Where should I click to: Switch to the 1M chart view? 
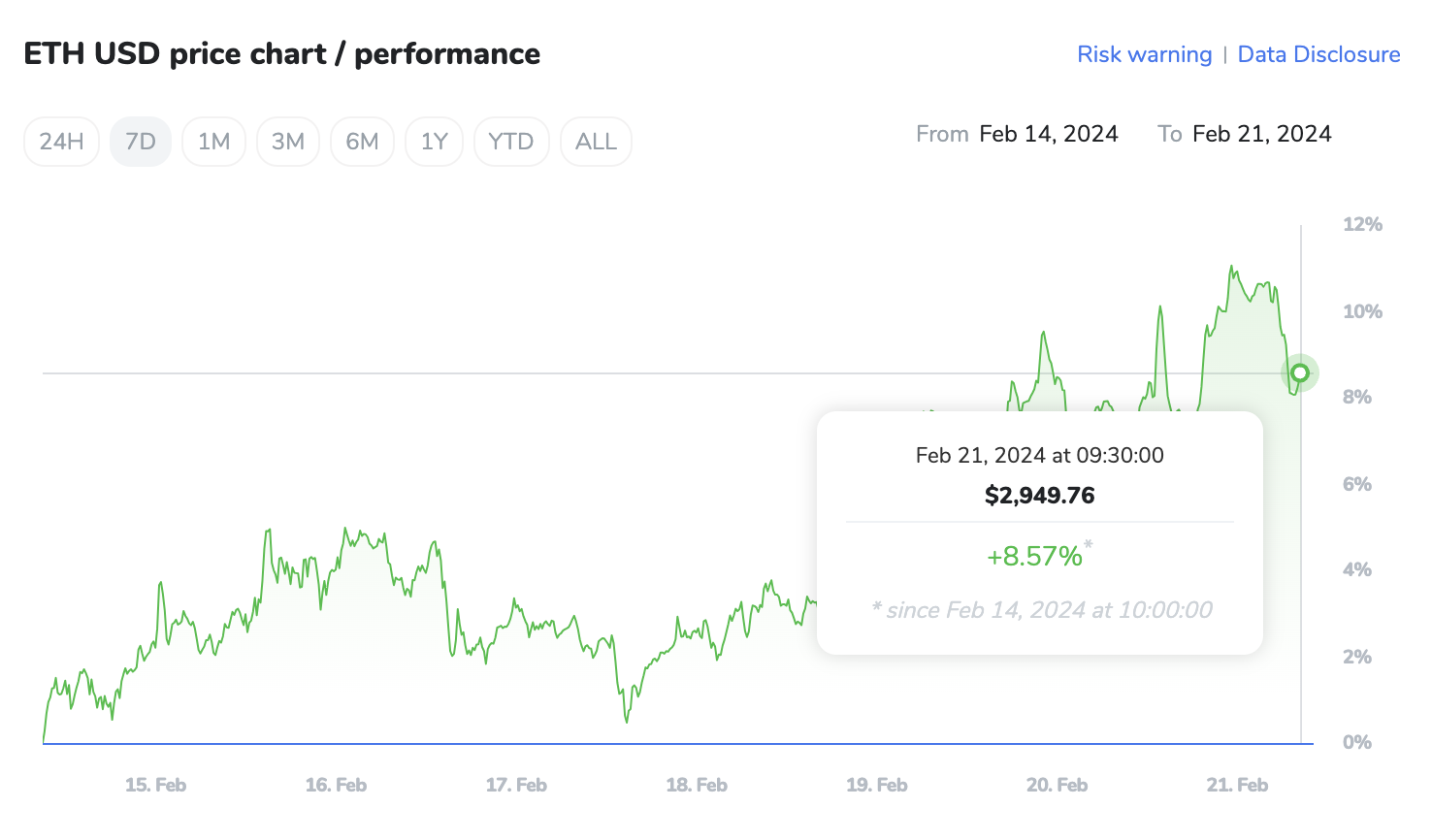point(213,141)
